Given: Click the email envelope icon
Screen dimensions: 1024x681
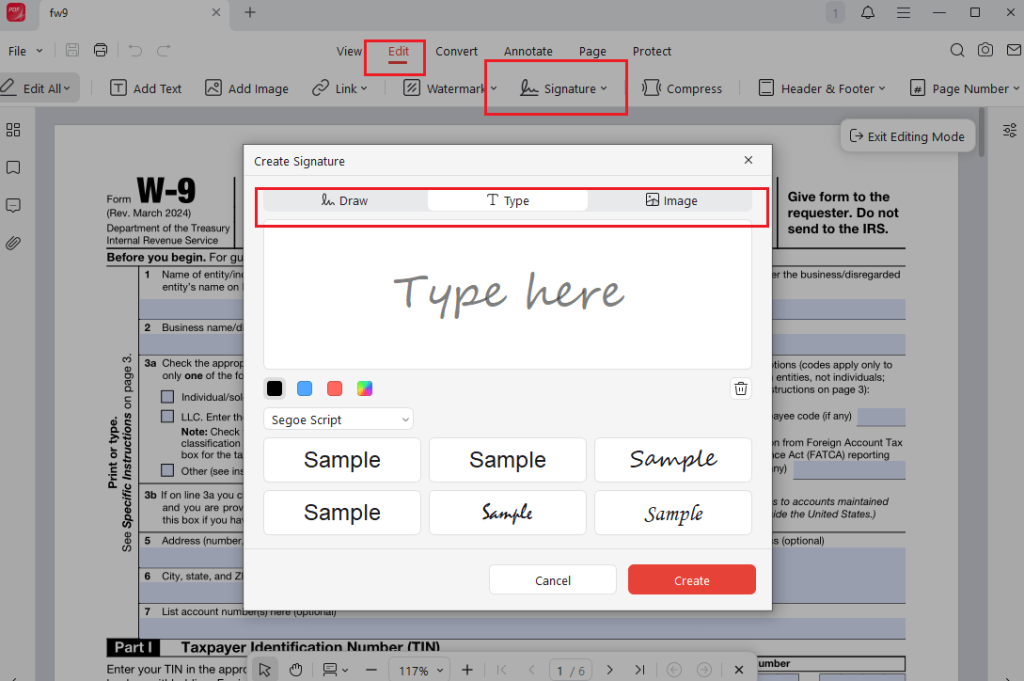Looking at the screenshot, I should (1014, 50).
